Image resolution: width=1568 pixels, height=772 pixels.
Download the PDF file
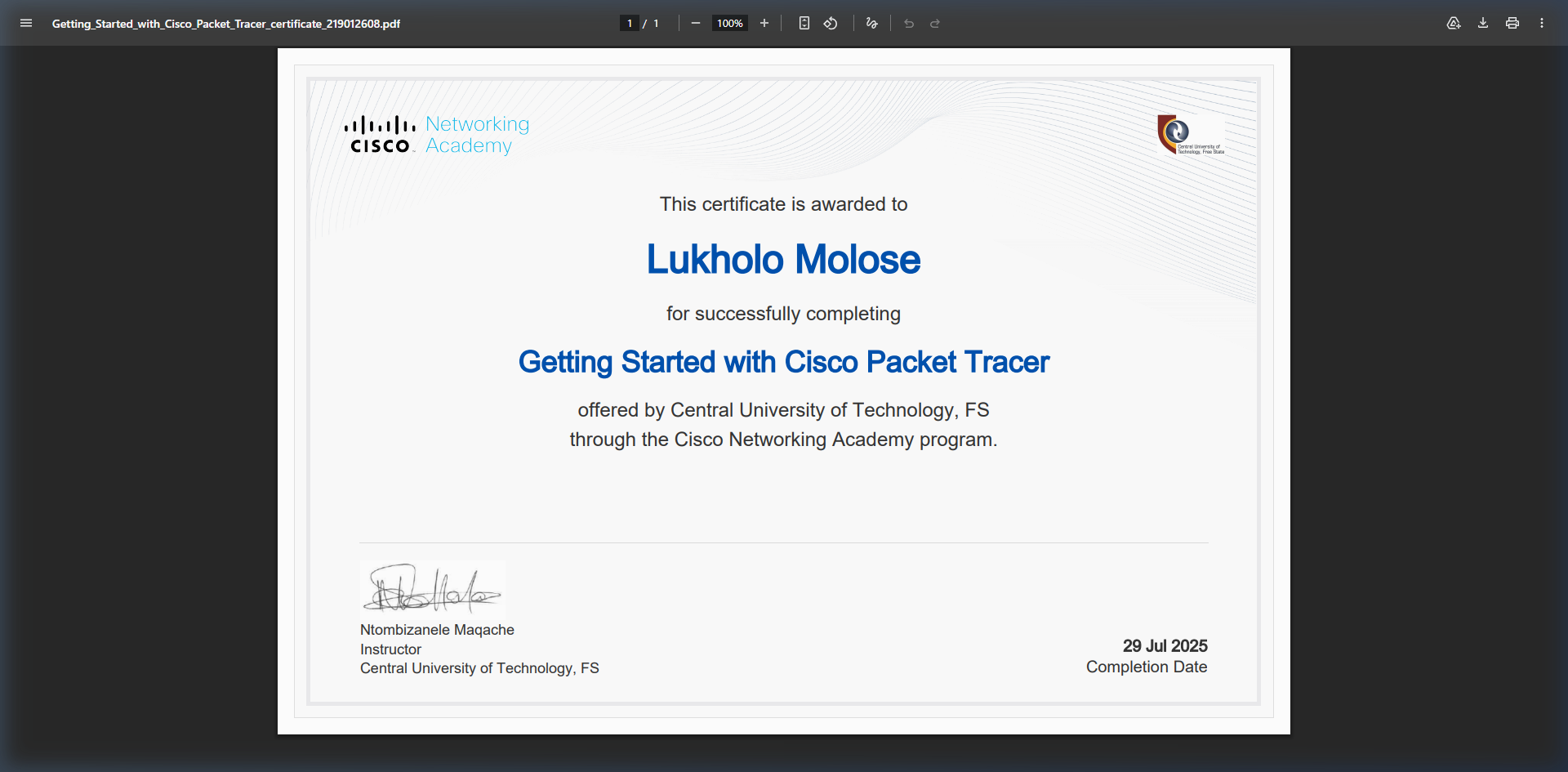click(1483, 23)
